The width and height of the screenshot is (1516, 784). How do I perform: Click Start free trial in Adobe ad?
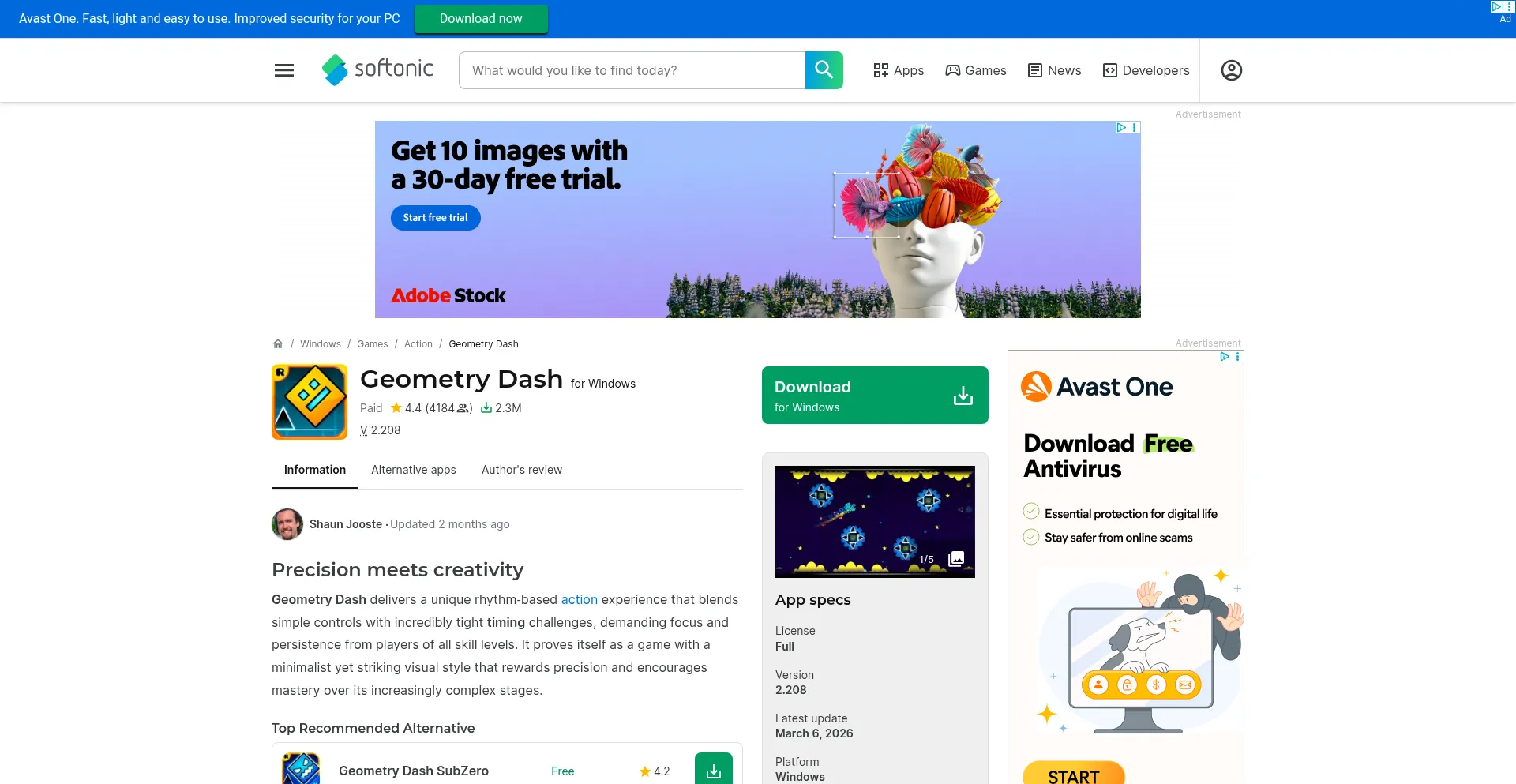click(435, 217)
